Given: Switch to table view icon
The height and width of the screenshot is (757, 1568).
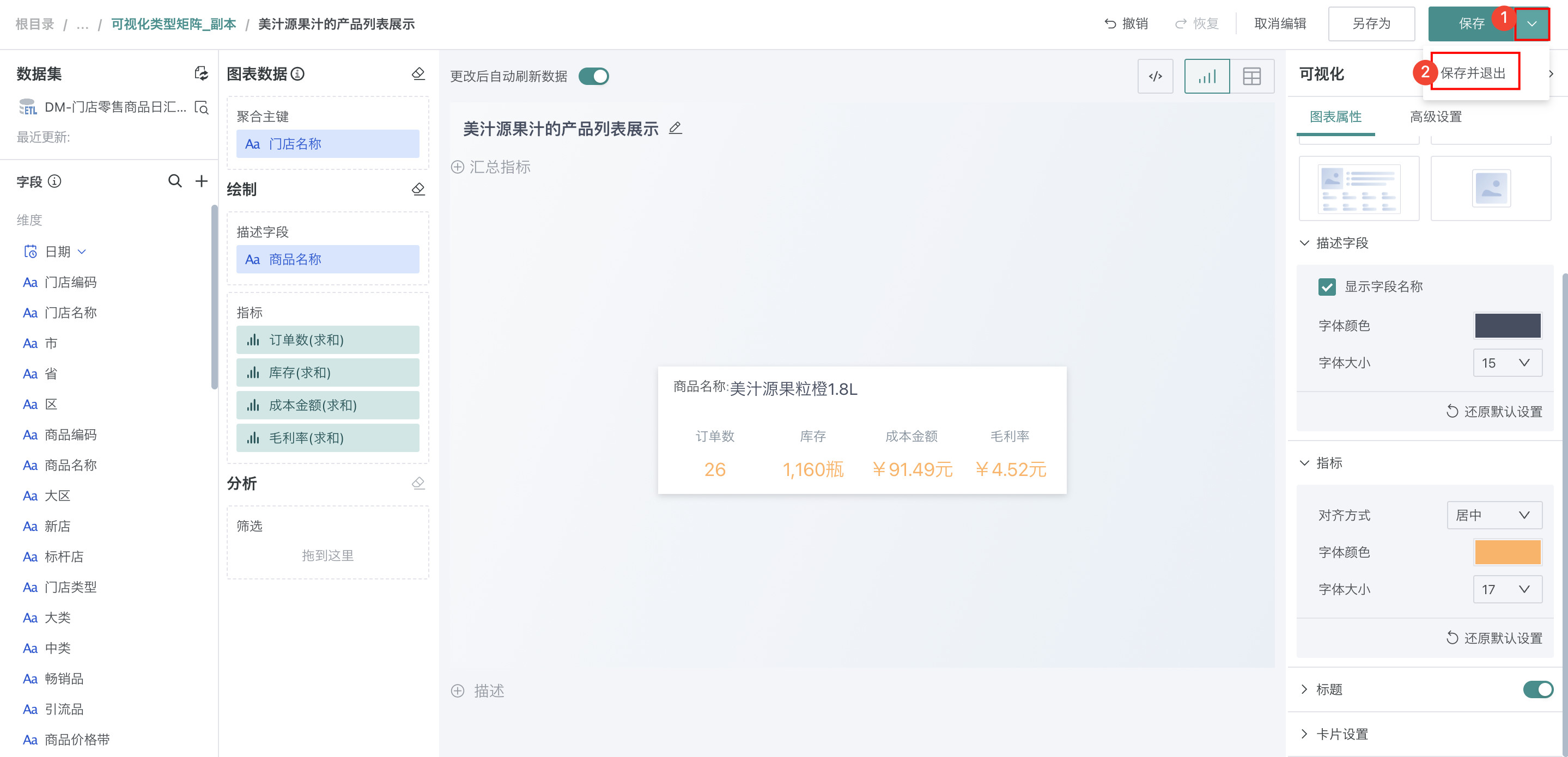Looking at the screenshot, I should point(1251,76).
